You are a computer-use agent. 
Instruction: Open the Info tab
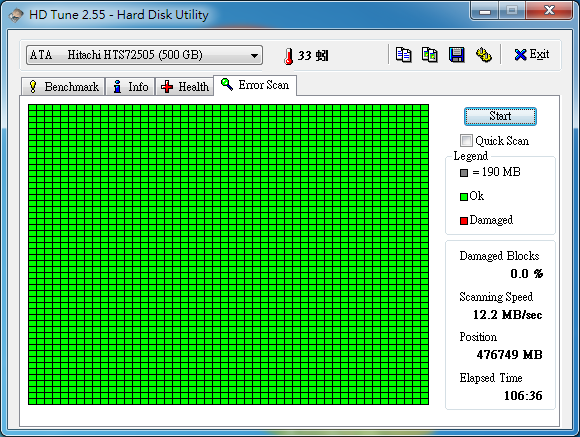130,87
